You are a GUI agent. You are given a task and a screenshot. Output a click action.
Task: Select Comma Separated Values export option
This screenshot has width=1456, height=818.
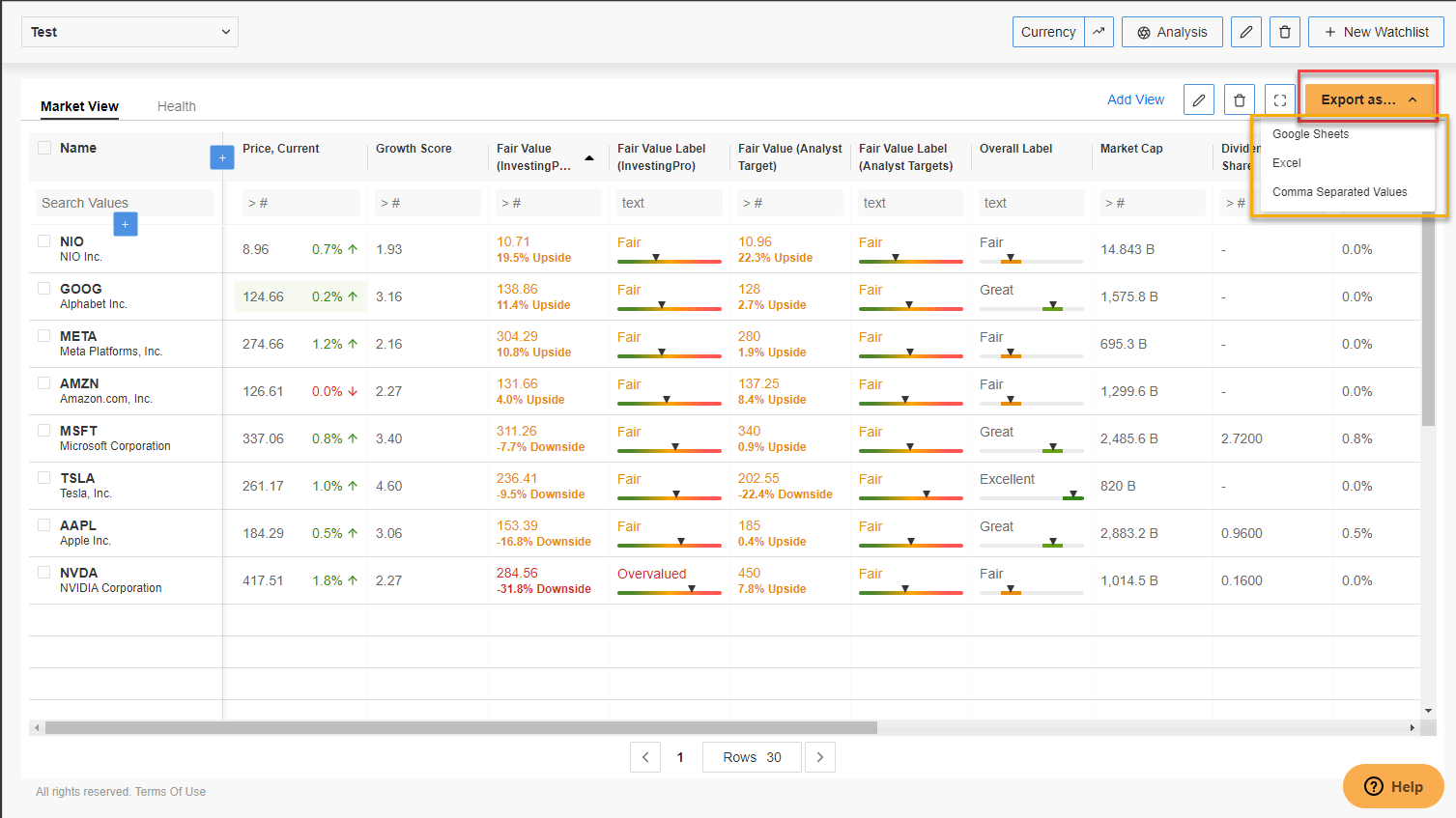coord(1339,192)
